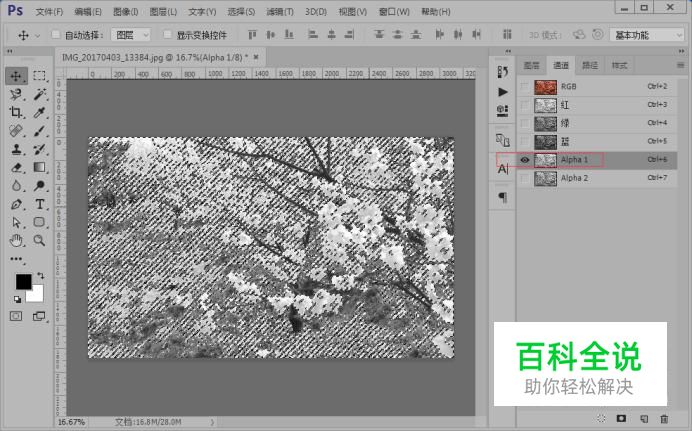Open the 文件(F) menu
This screenshot has width=692, height=431.
[49, 11]
